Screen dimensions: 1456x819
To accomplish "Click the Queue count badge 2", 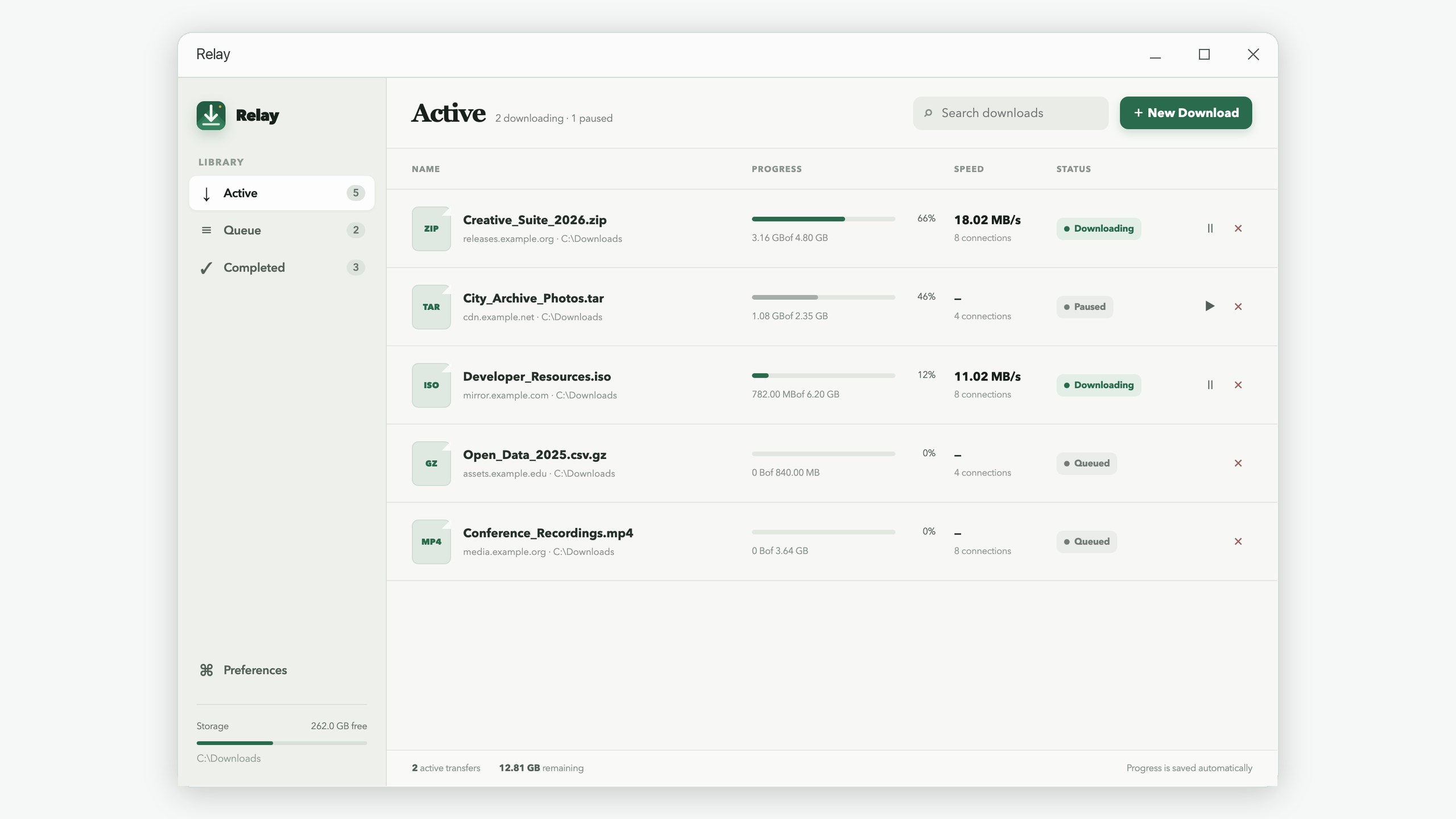I will (x=355, y=230).
